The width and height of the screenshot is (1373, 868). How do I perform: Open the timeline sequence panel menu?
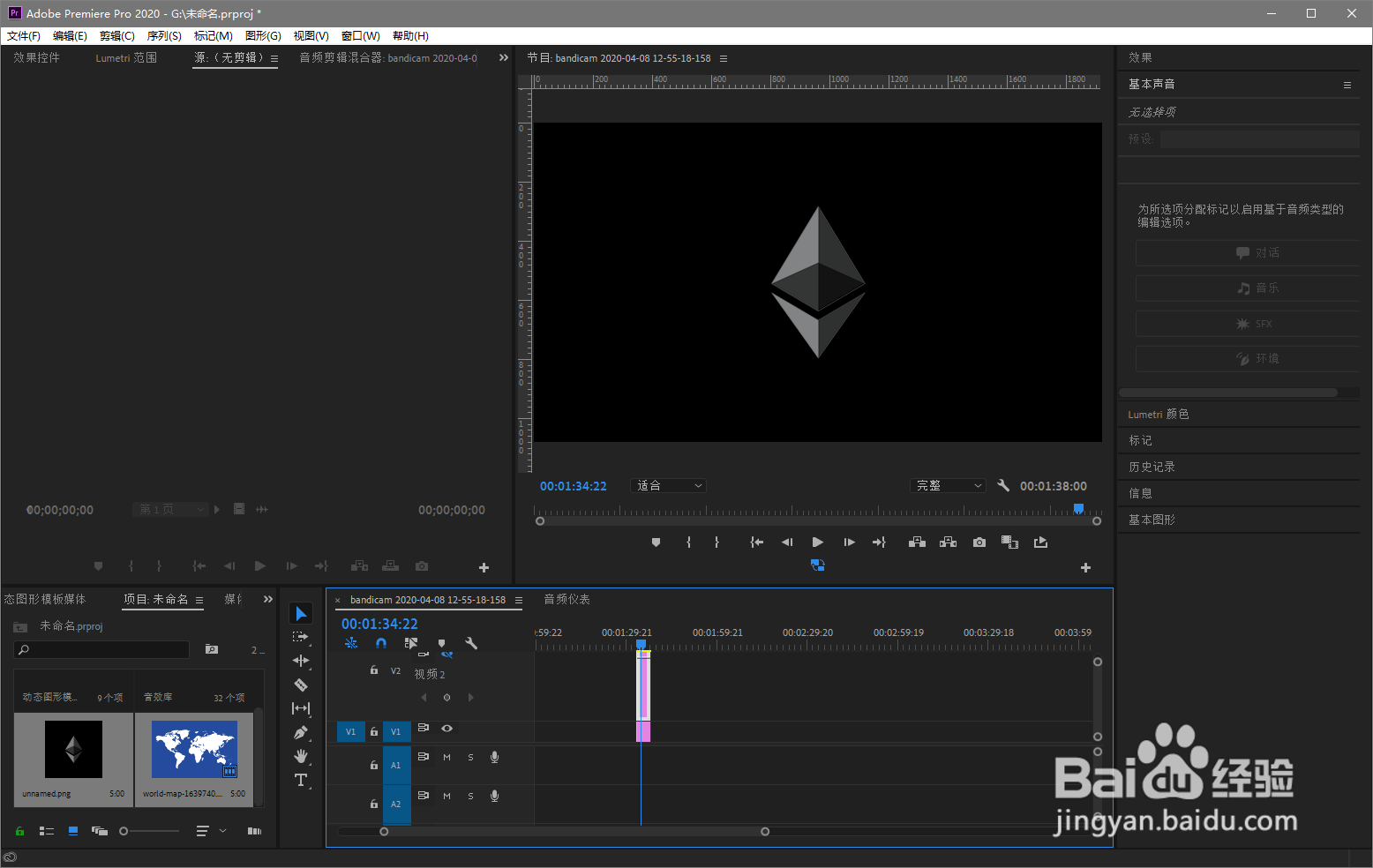point(519,600)
